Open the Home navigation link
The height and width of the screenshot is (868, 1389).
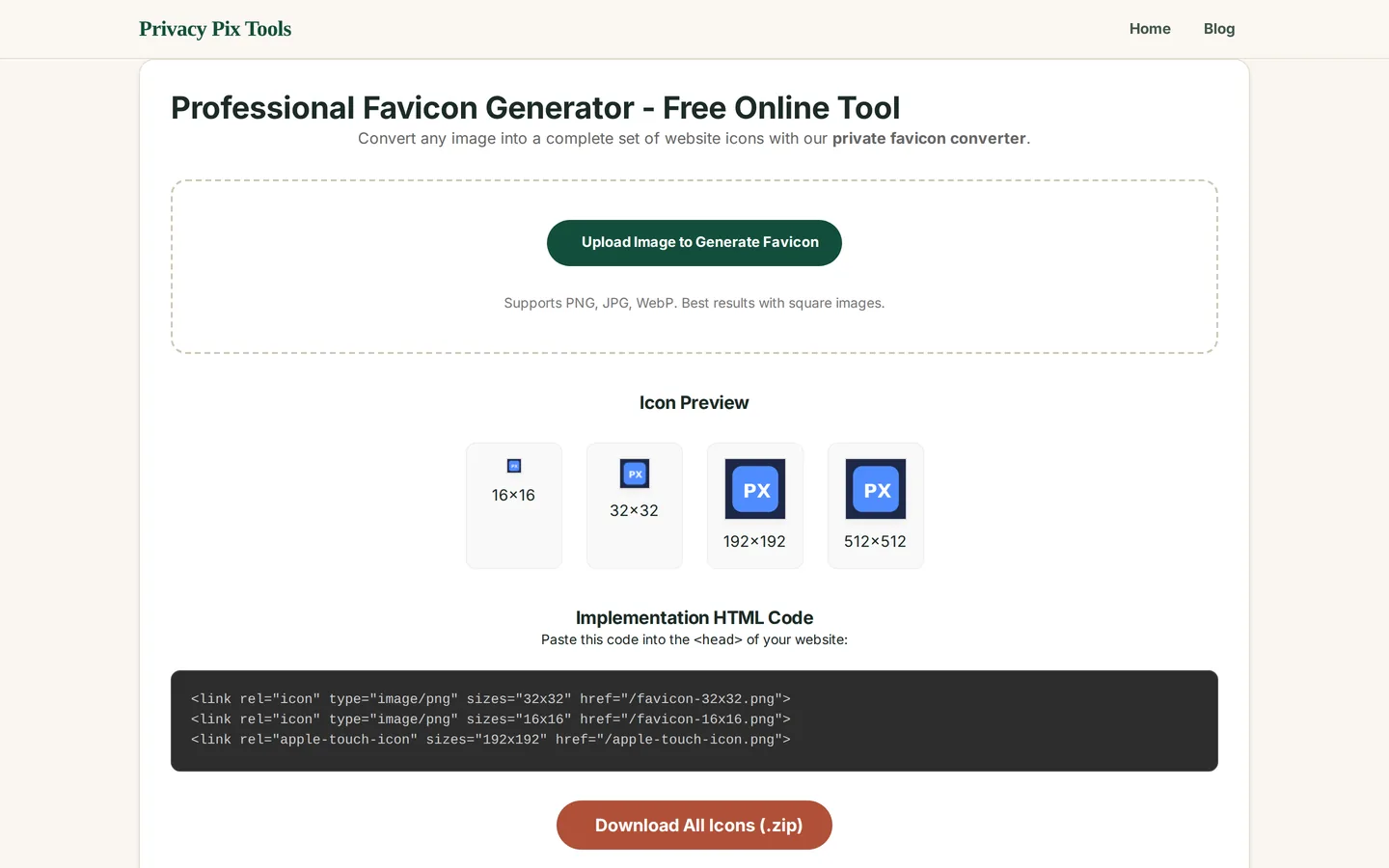pyautogui.click(x=1150, y=29)
